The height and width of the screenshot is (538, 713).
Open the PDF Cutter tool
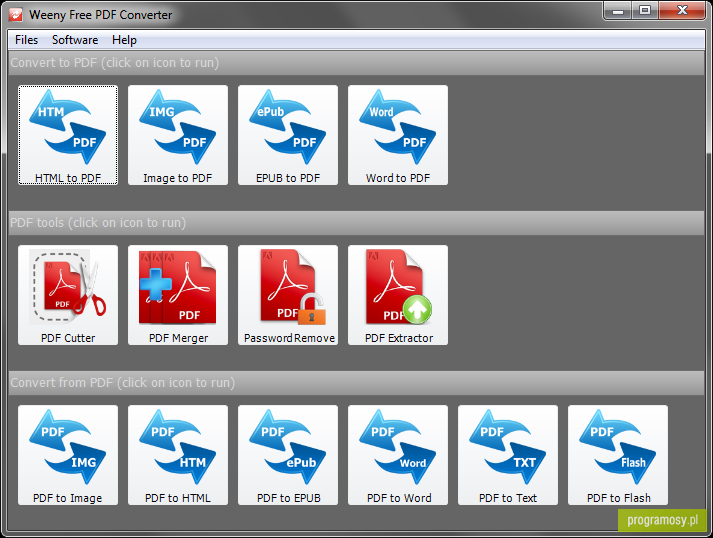pyautogui.click(x=68, y=295)
